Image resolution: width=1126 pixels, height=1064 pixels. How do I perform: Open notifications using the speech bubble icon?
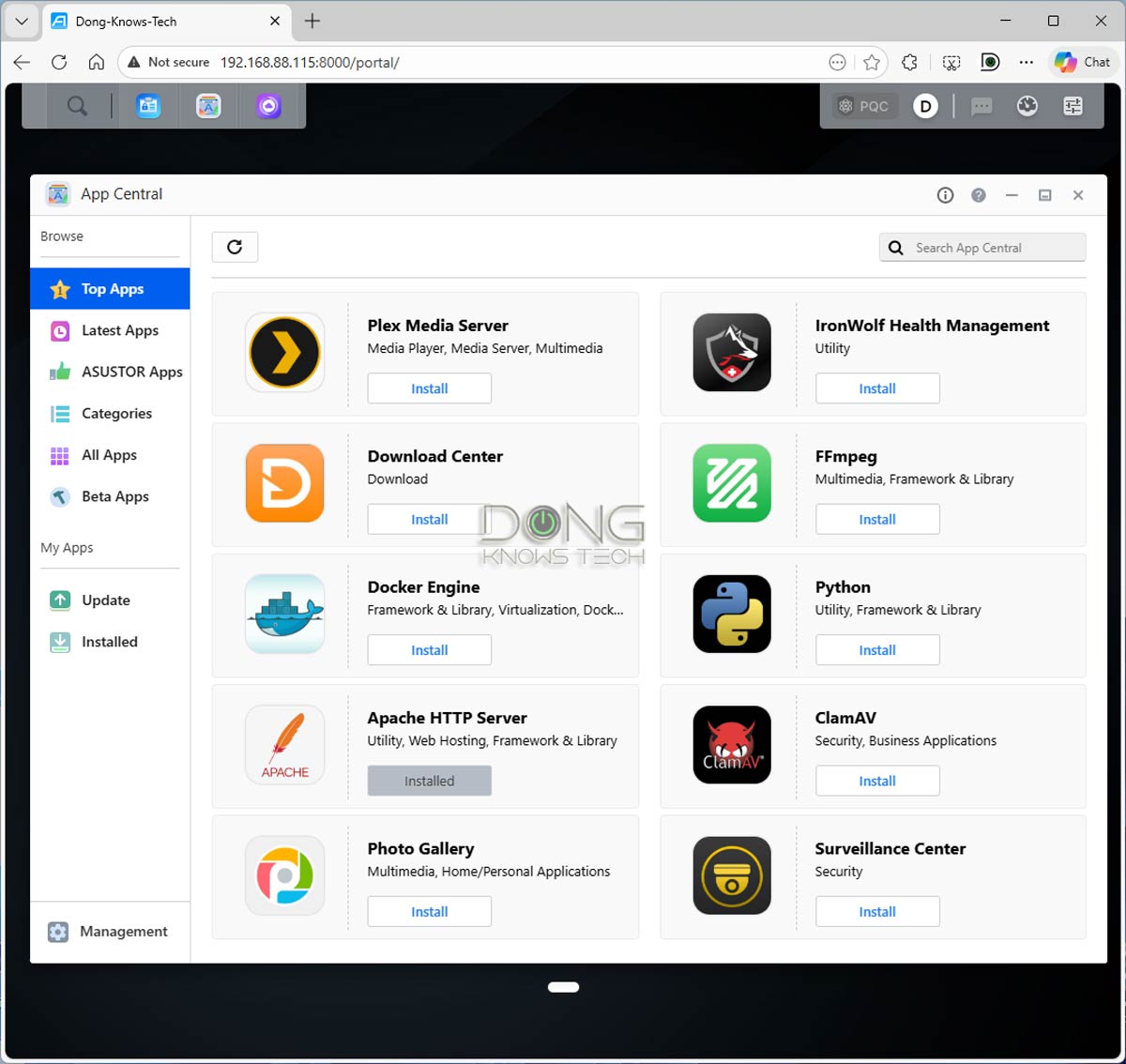point(981,107)
